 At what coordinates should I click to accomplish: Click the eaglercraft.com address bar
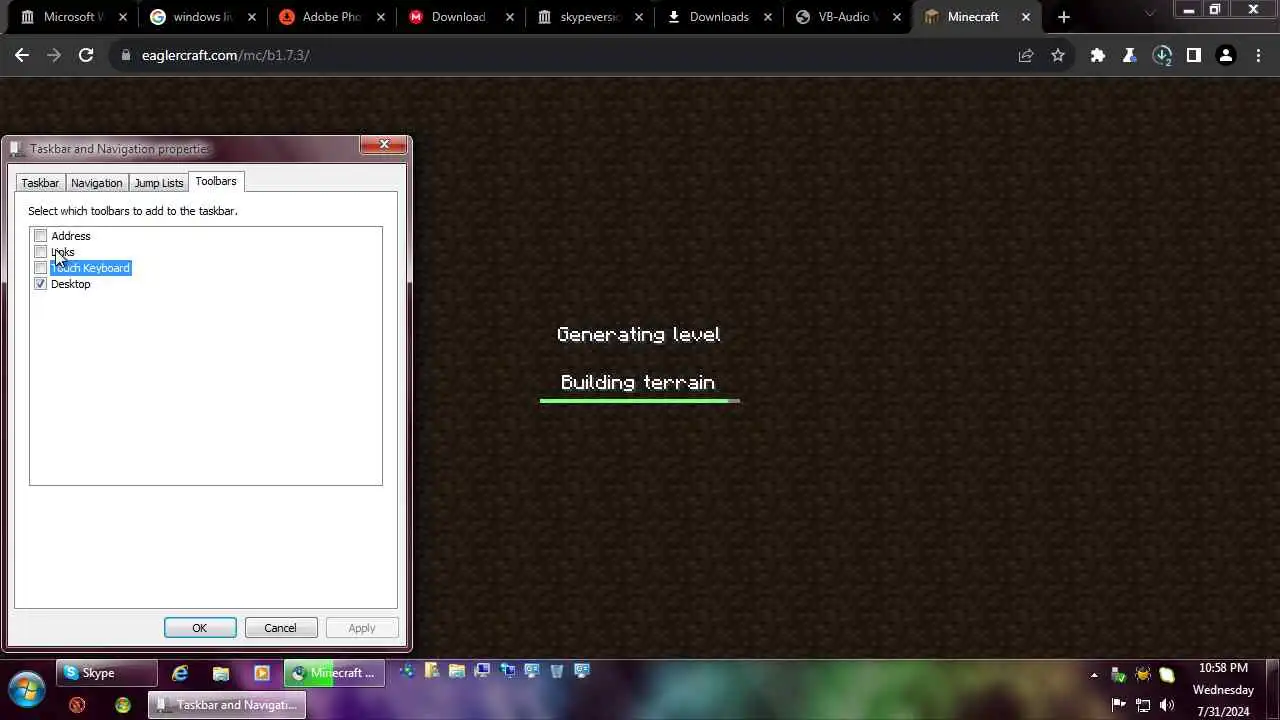(x=560, y=56)
